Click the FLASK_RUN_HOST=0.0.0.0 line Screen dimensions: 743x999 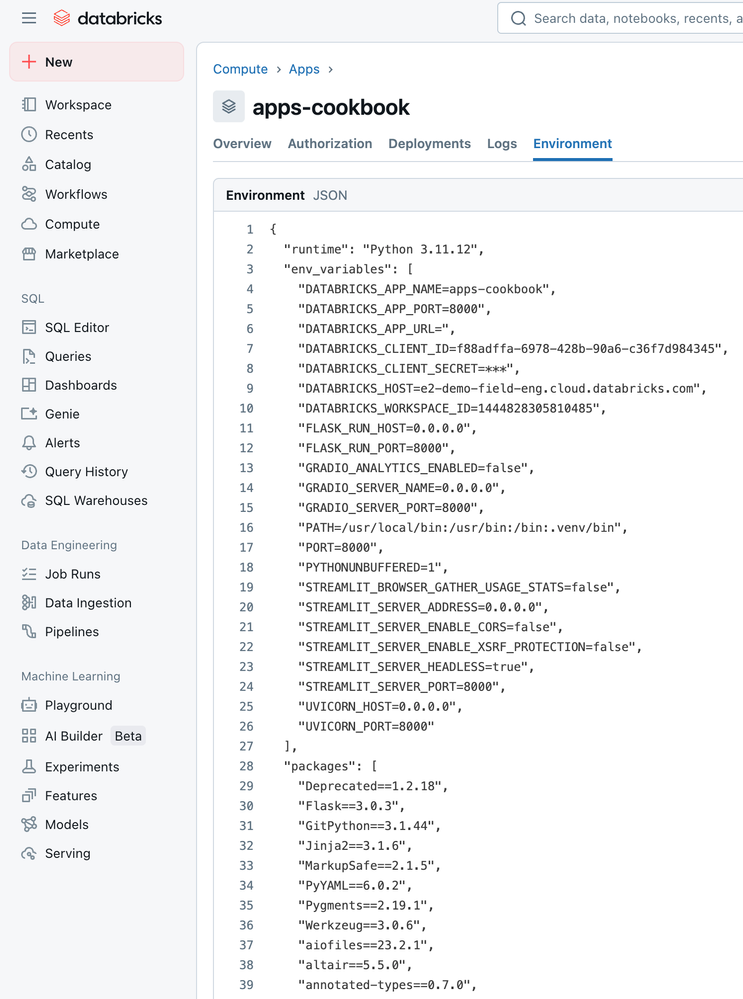387,428
